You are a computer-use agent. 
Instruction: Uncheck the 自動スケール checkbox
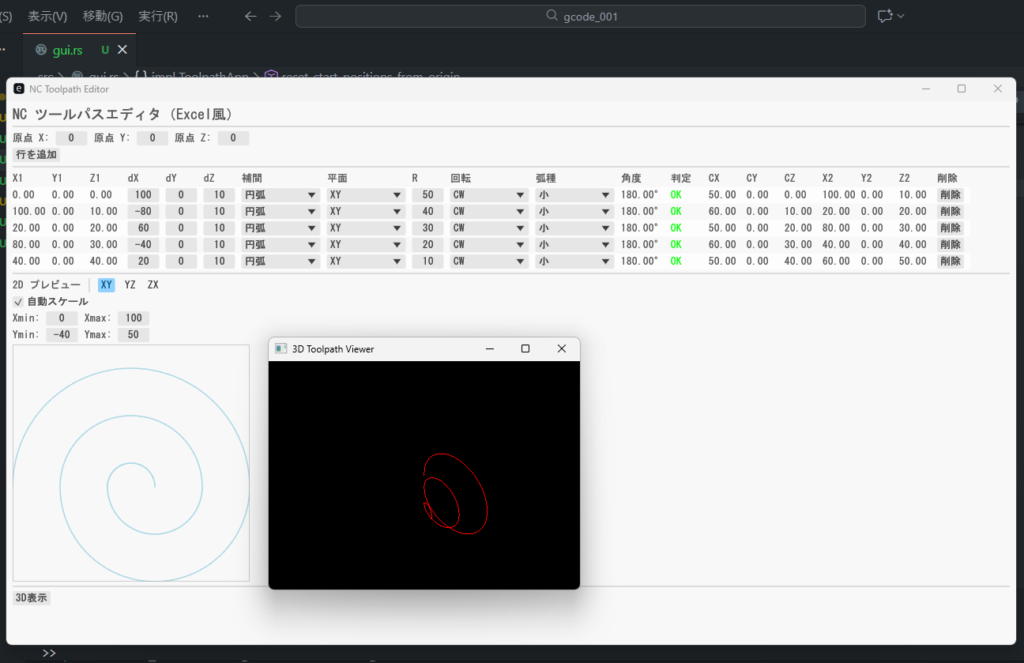click(x=18, y=301)
